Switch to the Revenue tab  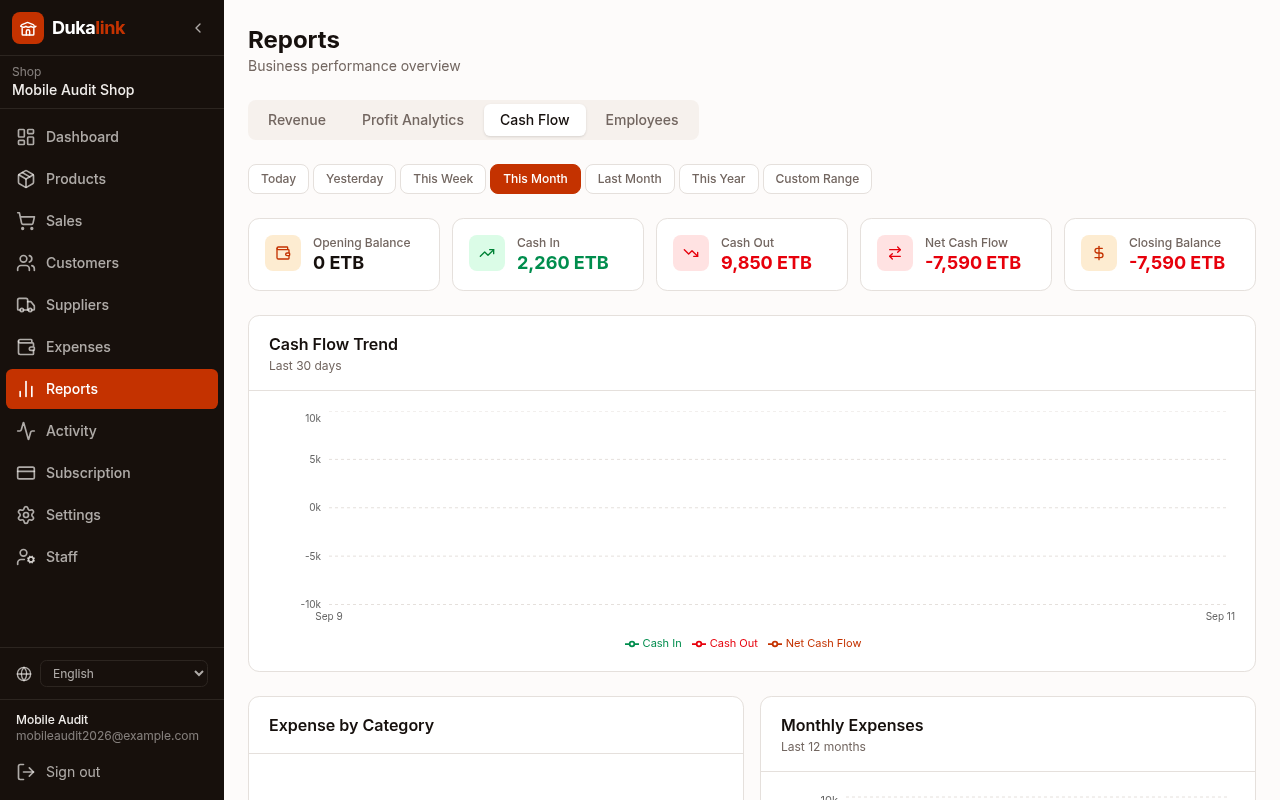tap(297, 120)
